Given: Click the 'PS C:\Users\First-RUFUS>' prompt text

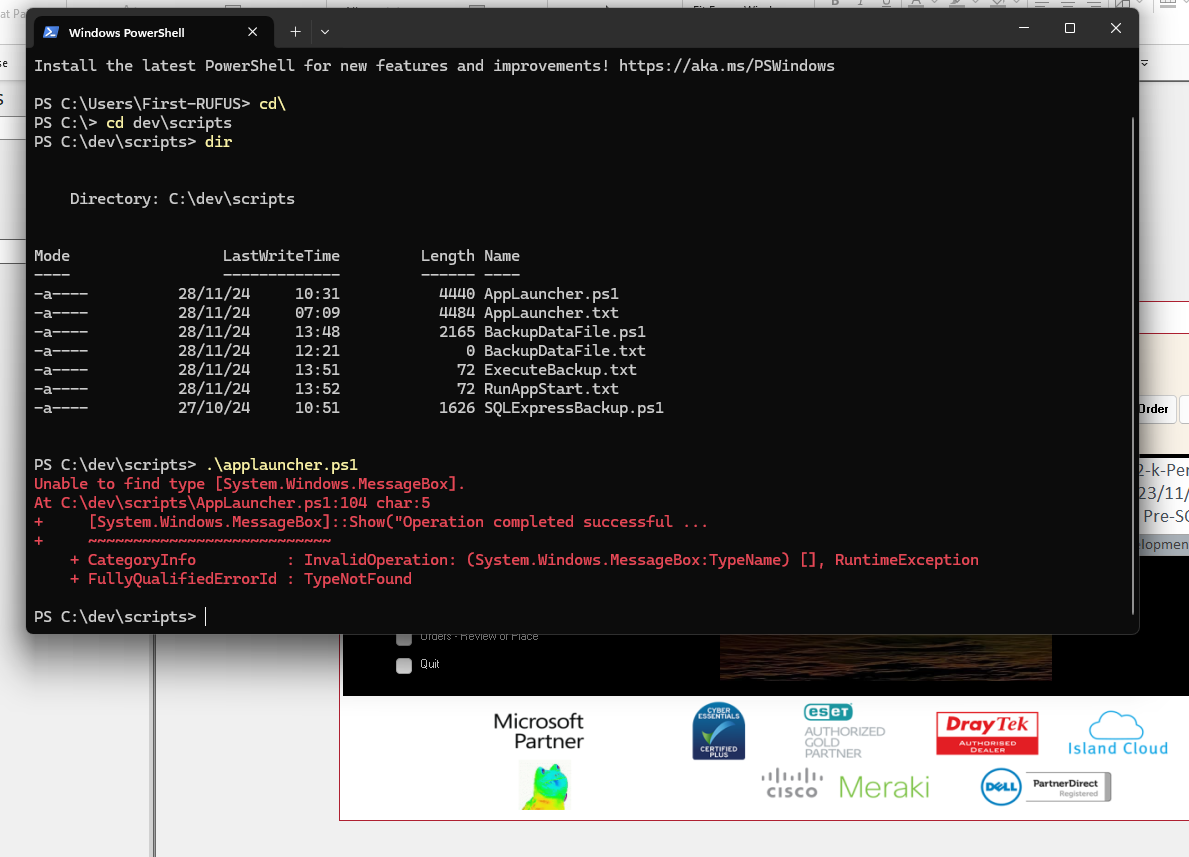Looking at the screenshot, I should click(142, 104).
